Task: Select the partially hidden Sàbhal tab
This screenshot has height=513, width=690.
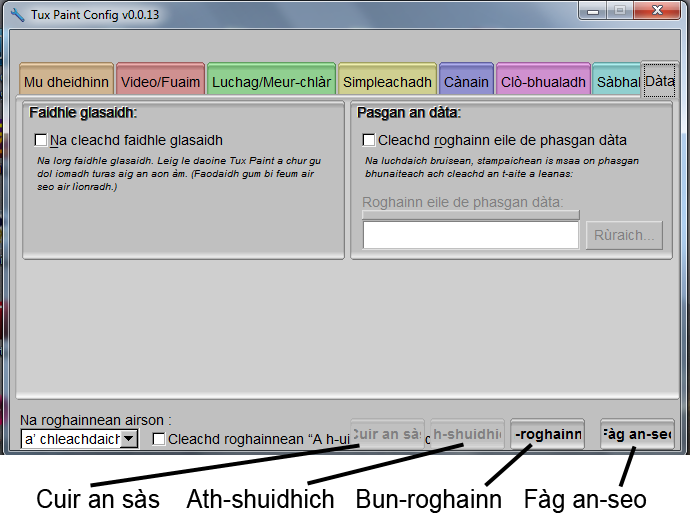Action: 617,82
